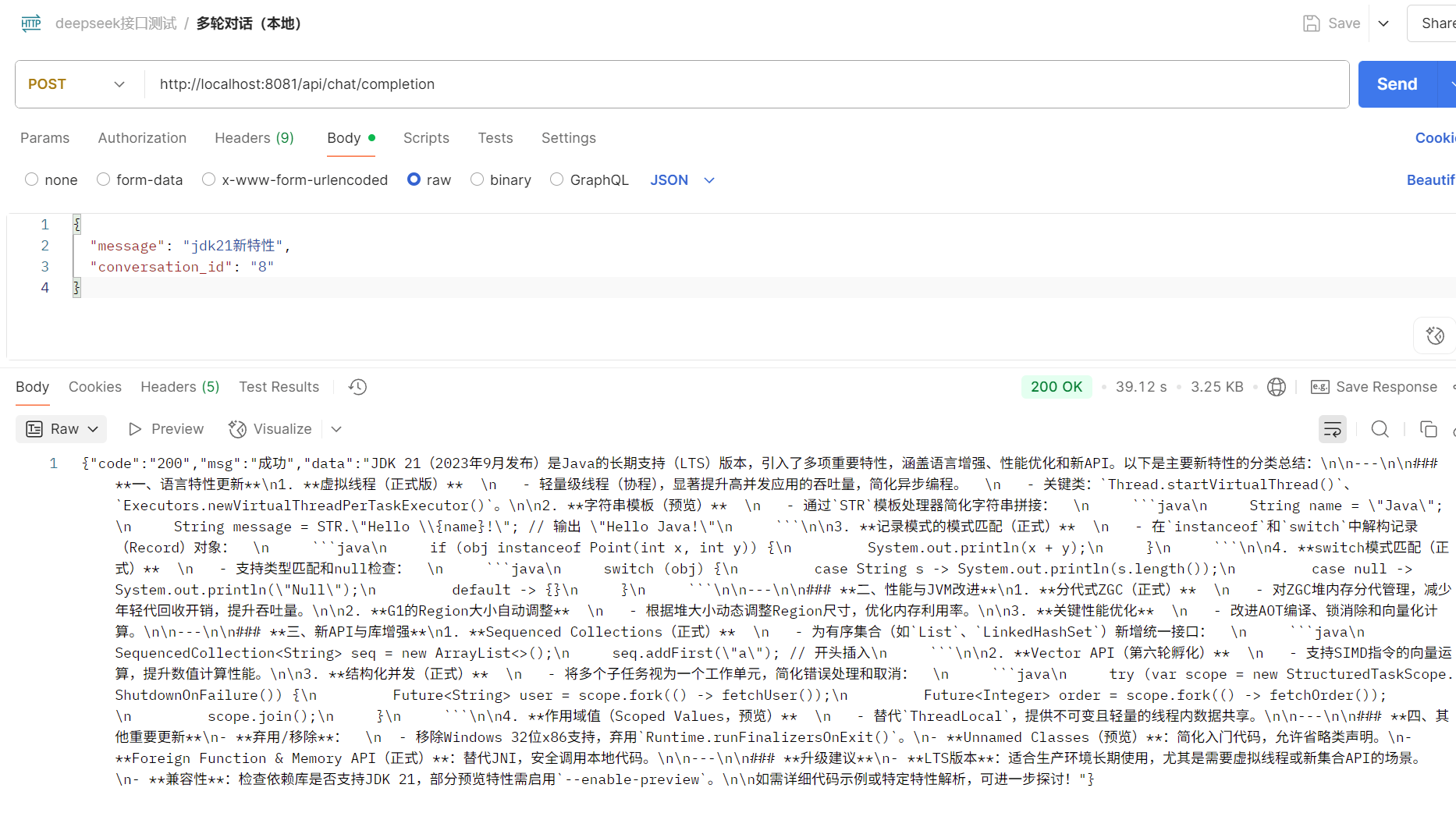1456x827 pixels.
Task: Click the copy response icon
Action: [x=1429, y=429]
